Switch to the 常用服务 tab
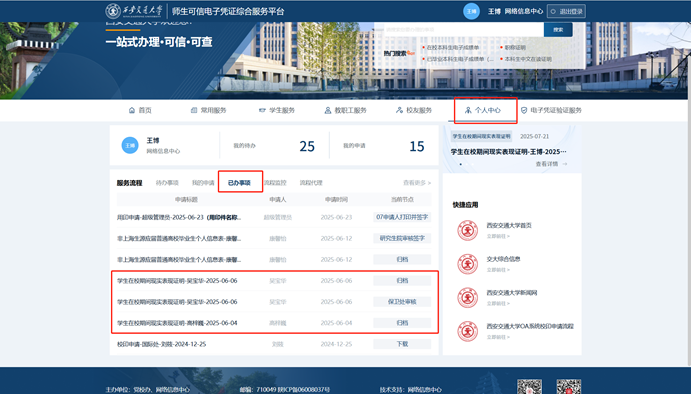The width and height of the screenshot is (691, 394). (x=208, y=110)
